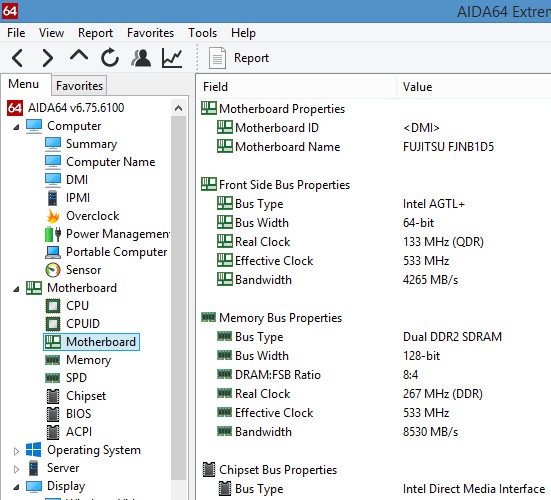Image resolution: width=551 pixels, height=500 pixels.
Task: Go up one level with the Up arrow
Action: pos(79,56)
